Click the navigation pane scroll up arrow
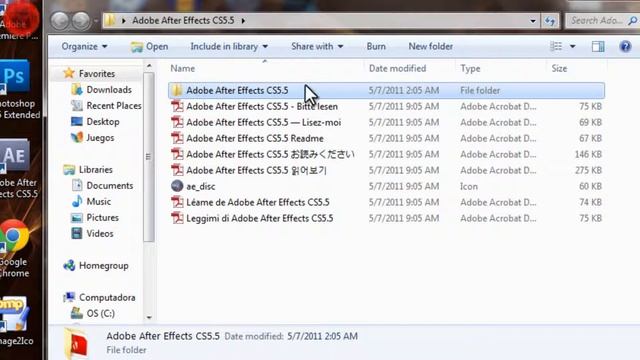The width and height of the screenshot is (640, 360). click(149, 66)
